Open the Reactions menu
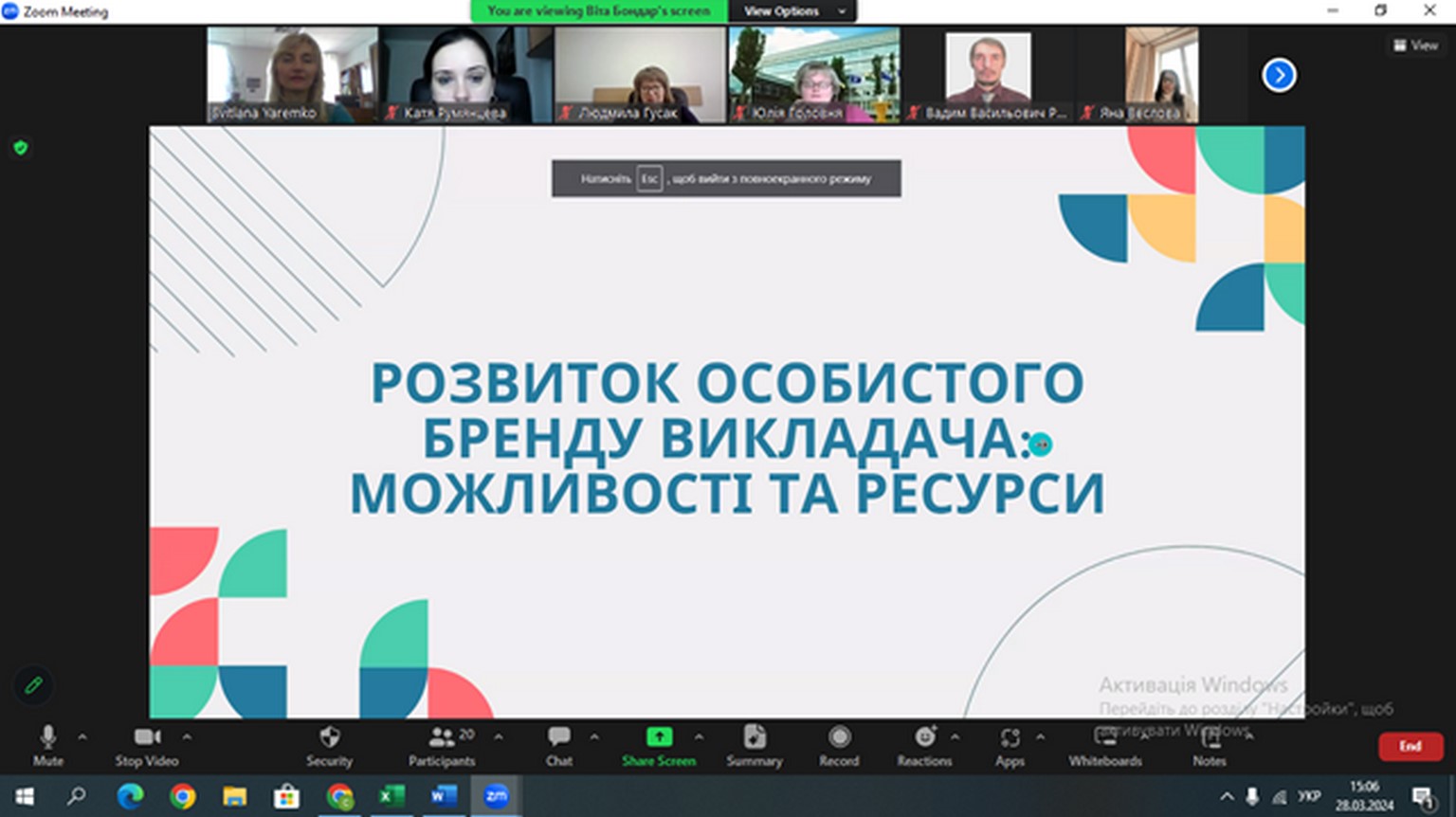The width and height of the screenshot is (1456, 817). pos(924,745)
